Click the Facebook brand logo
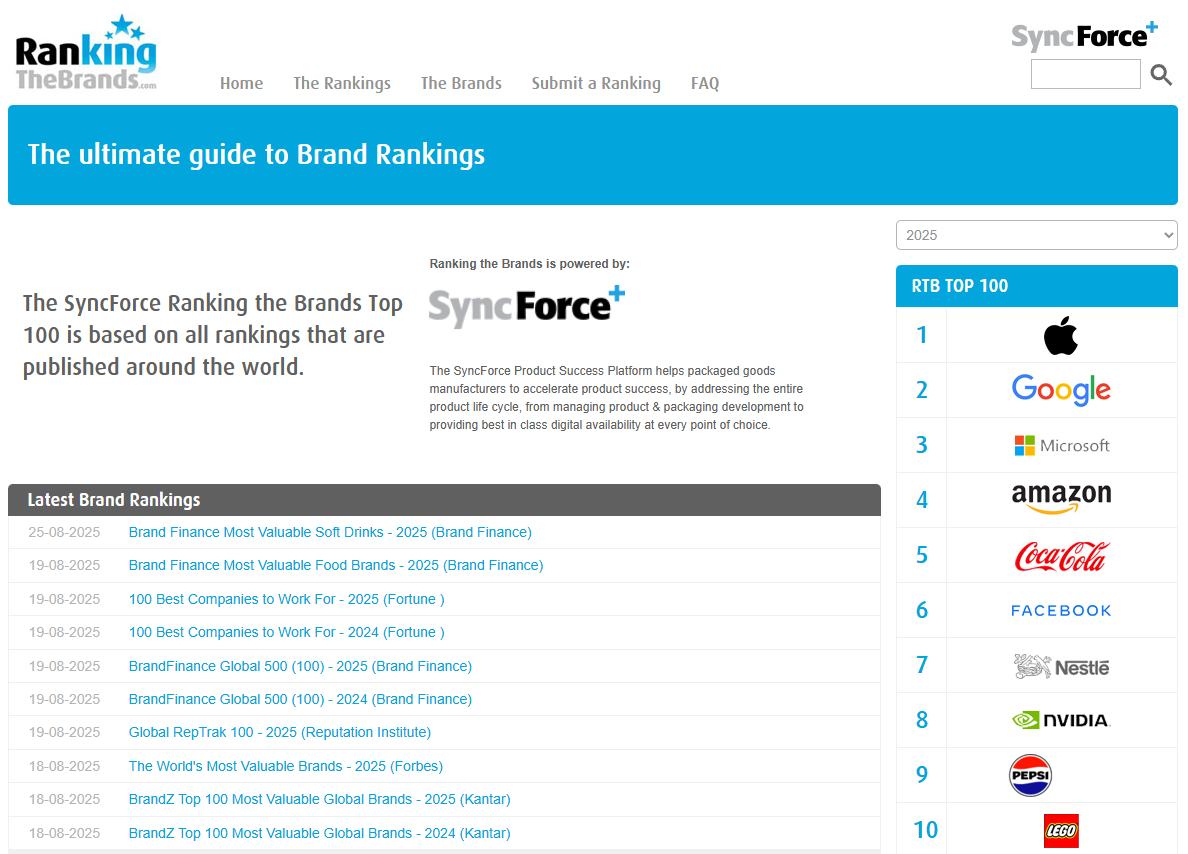Screen dimensions: 1188x854 pyautogui.click(x=1061, y=610)
